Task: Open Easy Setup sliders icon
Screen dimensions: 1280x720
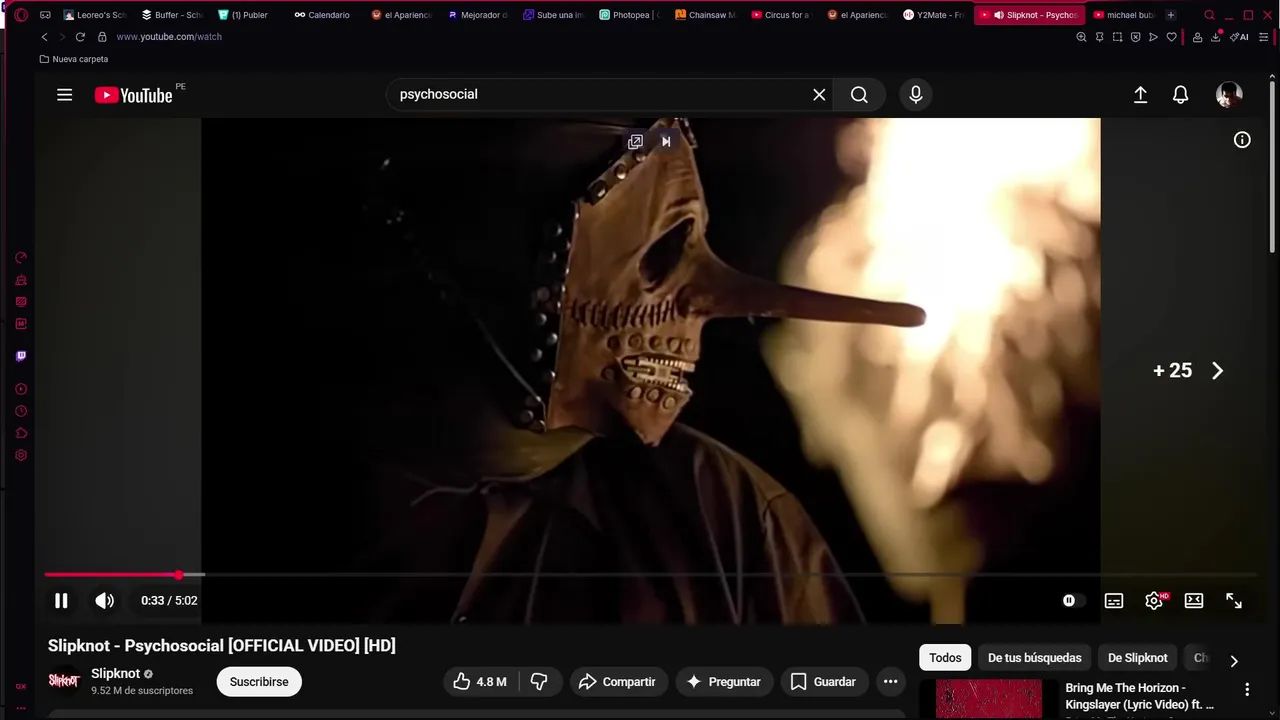Action: click(x=1263, y=37)
